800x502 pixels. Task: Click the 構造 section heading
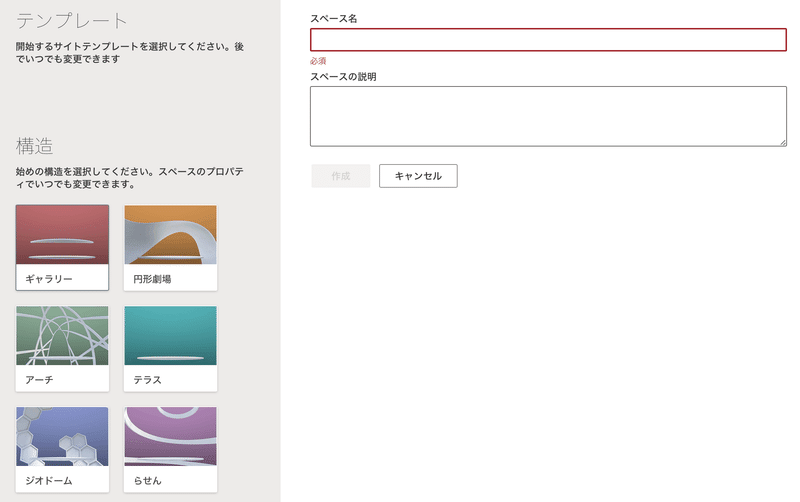tap(34, 146)
